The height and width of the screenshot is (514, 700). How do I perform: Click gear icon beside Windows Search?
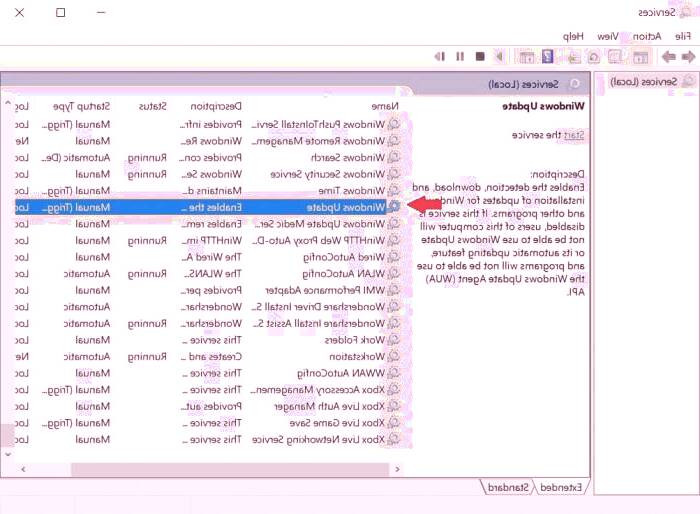[x=393, y=158]
